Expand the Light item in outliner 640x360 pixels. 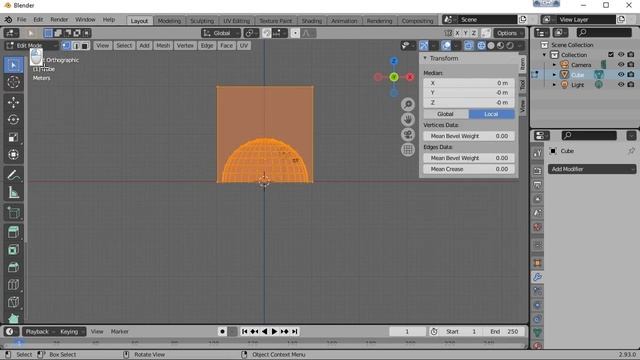pyautogui.click(x=554, y=84)
